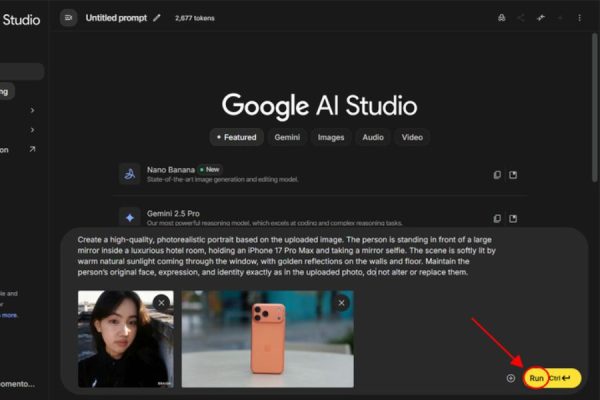Click the incognito temporary chat icon
The height and width of the screenshot is (400, 600).
501,18
